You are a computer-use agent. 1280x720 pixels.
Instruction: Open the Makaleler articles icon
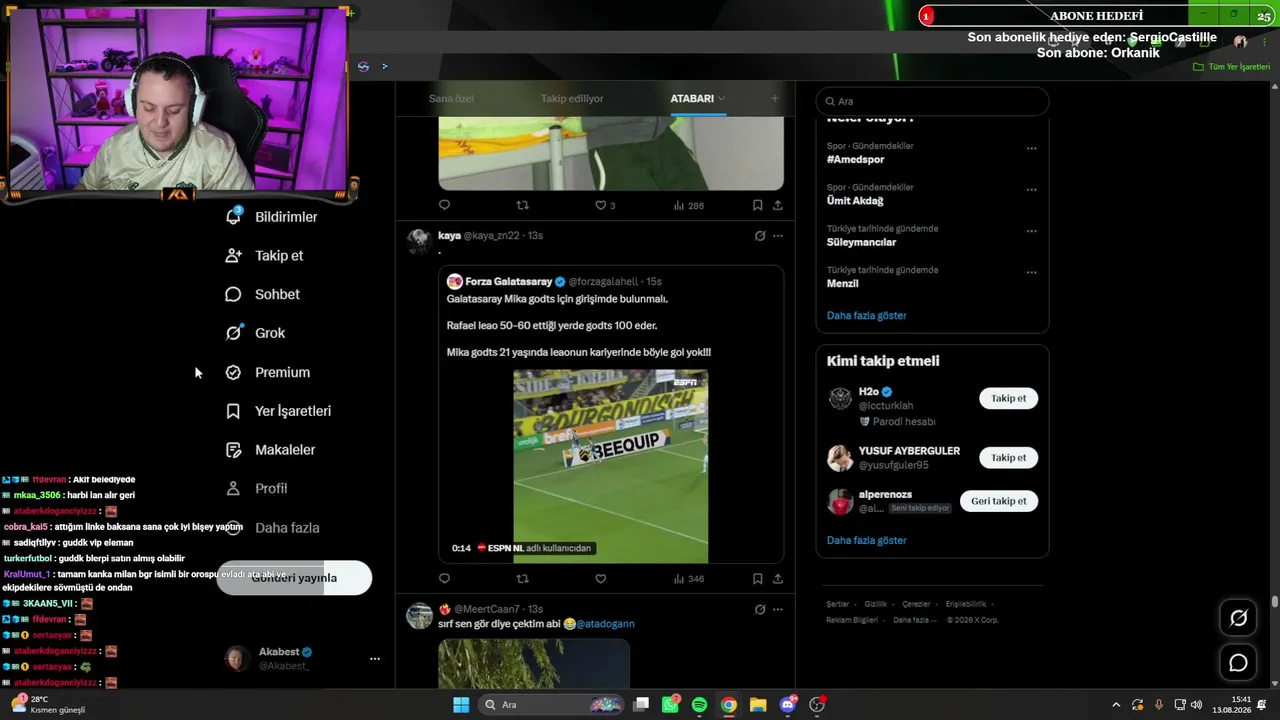point(233,450)
